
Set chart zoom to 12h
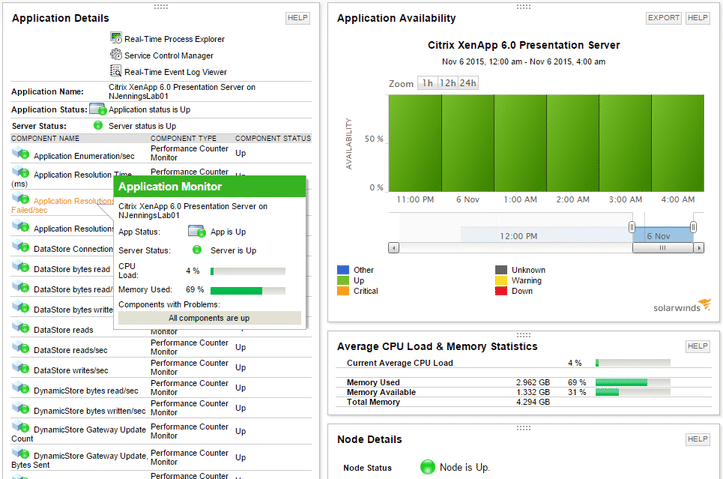(x=448, y=83)
